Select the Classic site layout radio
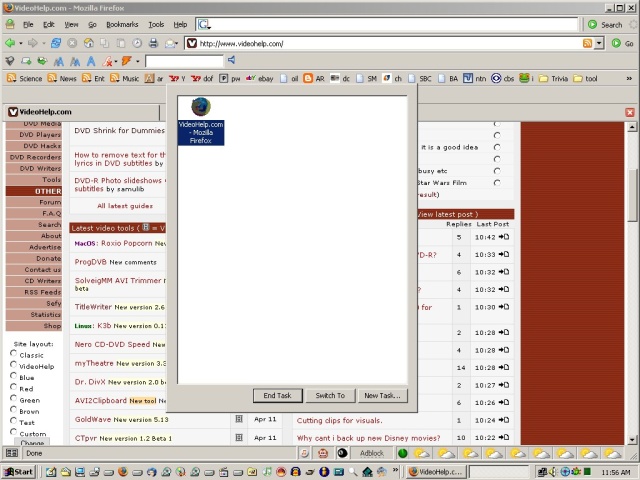The width and height of the screenshot is (640, 480). (13, 353)
